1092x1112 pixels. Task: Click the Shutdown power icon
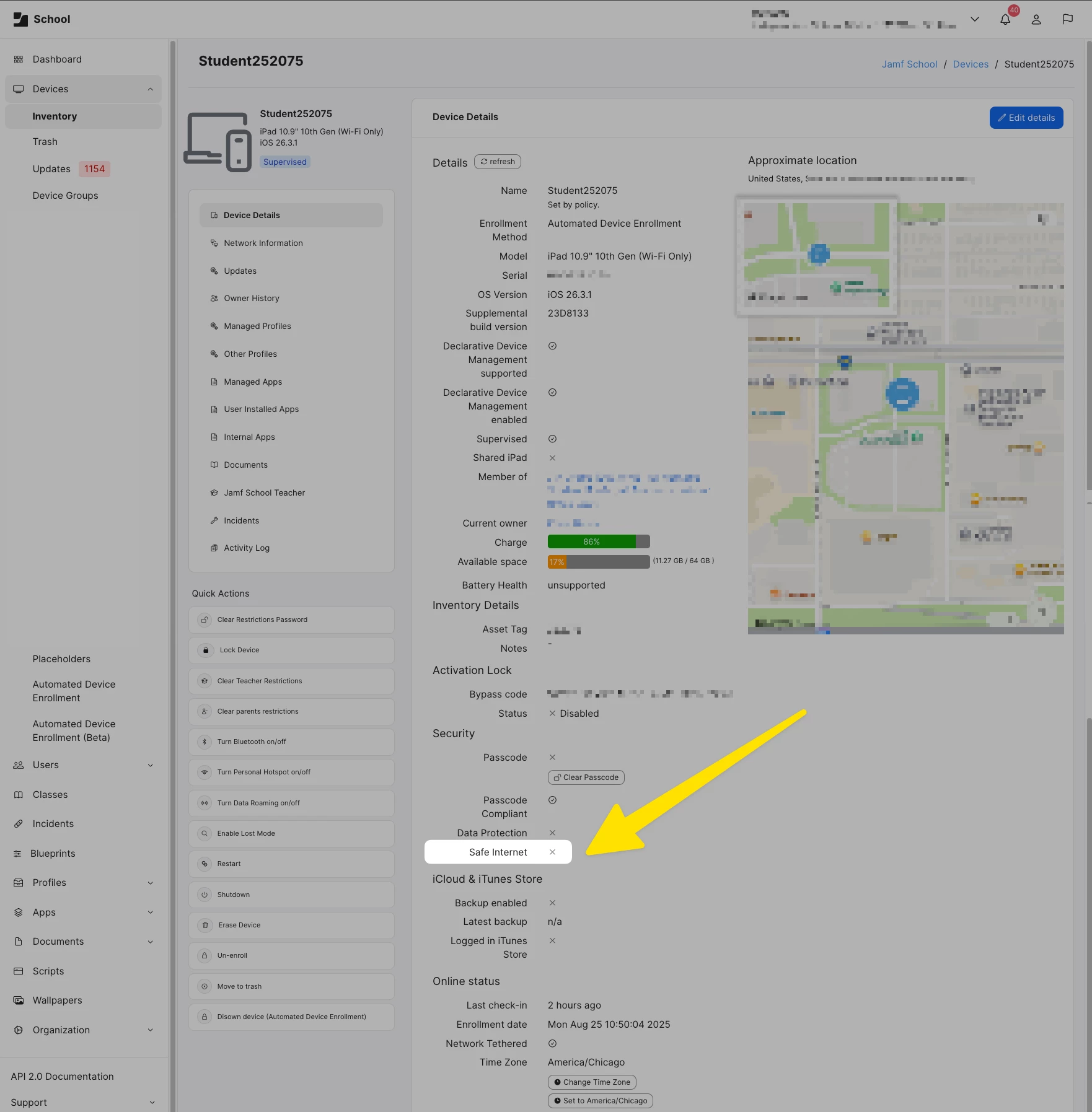pos(205,895)
